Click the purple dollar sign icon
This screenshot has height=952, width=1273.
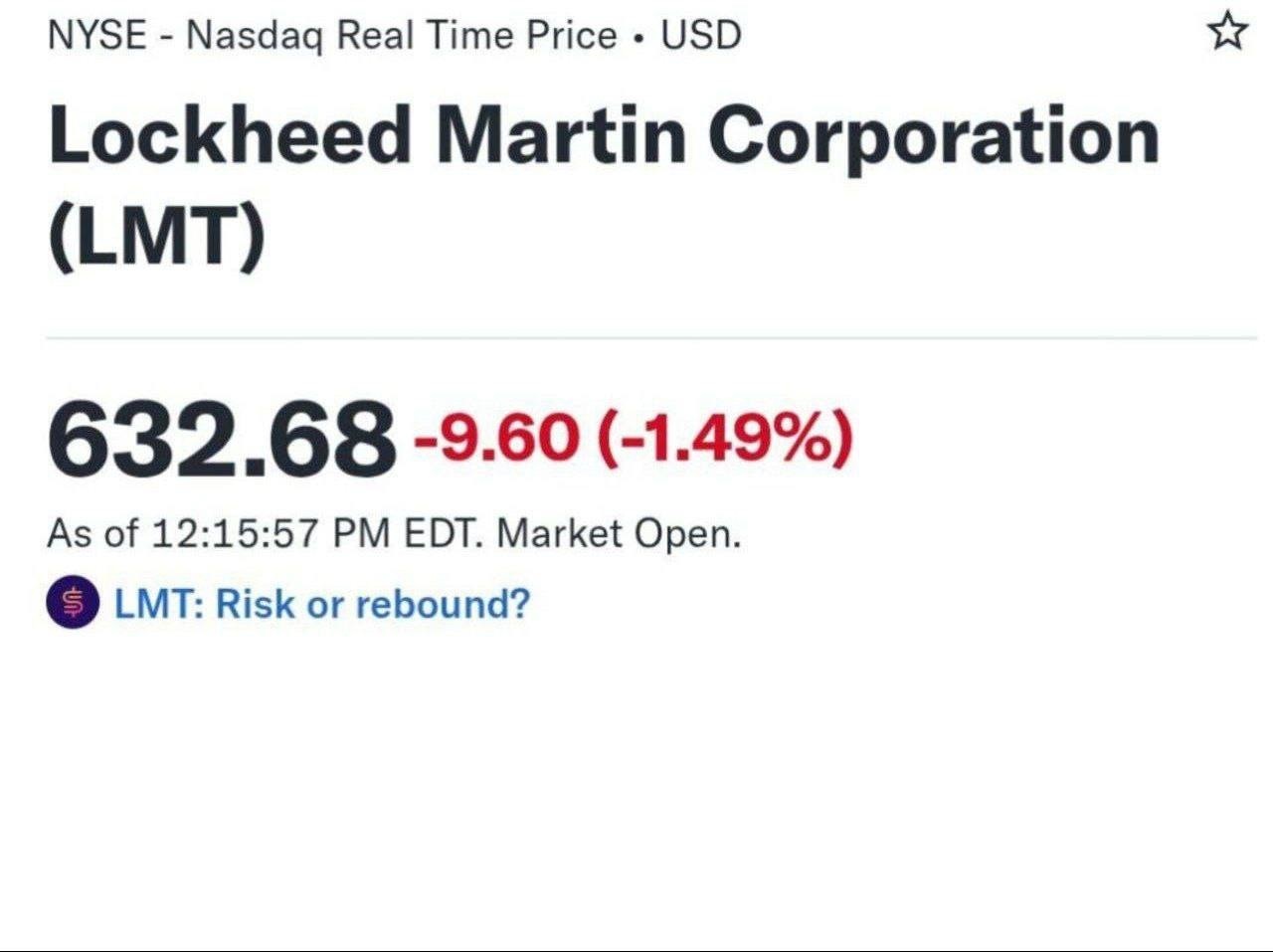click(73, 602)
